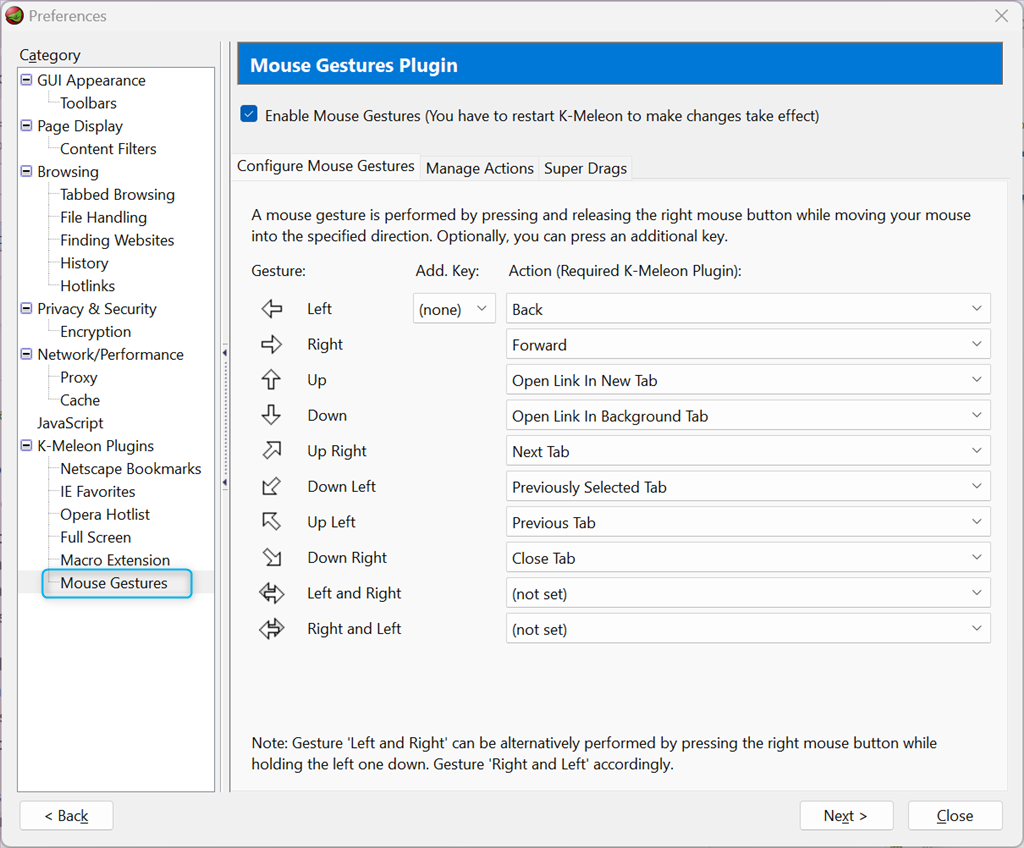The image size is (1024, 848).
Task: Close the Preferences window with X
Action: 1001,16
